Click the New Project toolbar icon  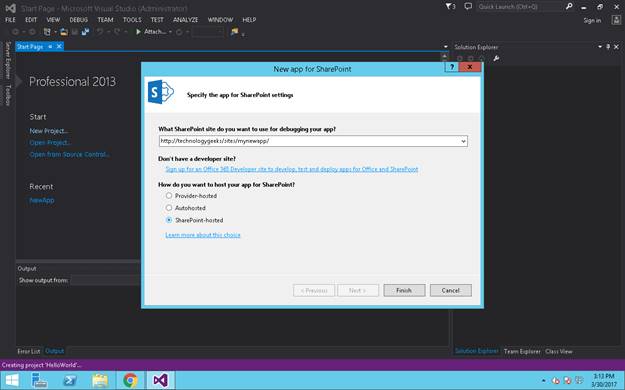[x=47, y=32]
